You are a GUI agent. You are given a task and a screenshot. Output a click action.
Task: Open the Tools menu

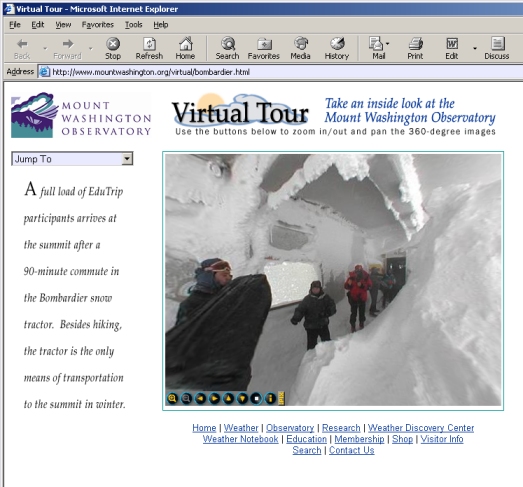click(x=133, y=25)
